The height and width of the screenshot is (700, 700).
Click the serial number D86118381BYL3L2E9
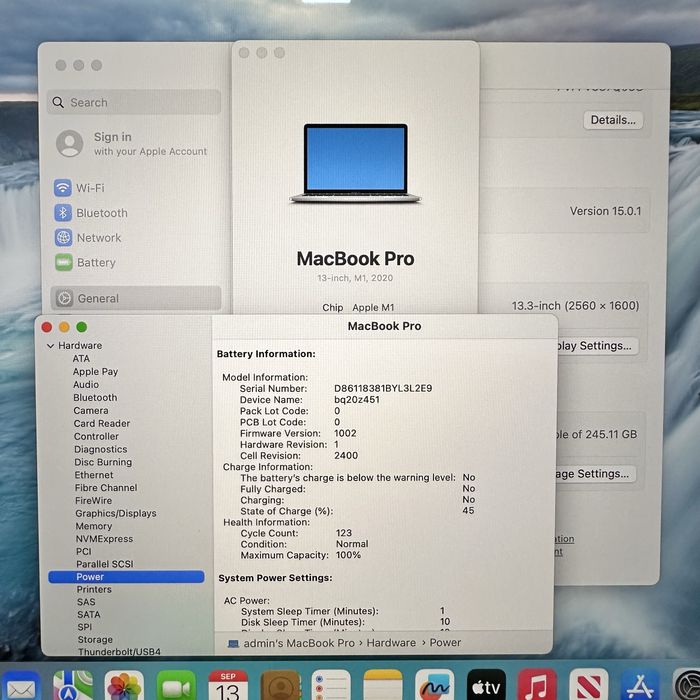tap(383, 388)
